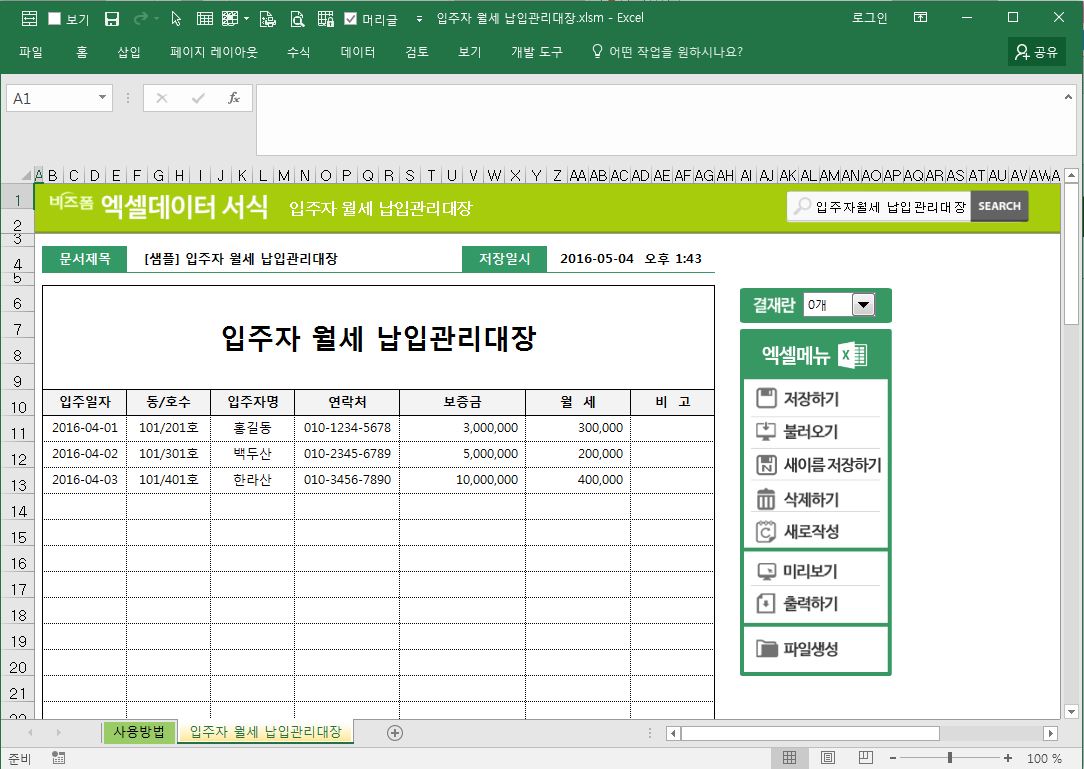The image size is (1084, 769).
Task: Uncheck the 머리글 headings checkbox
Action: (350, 18)
